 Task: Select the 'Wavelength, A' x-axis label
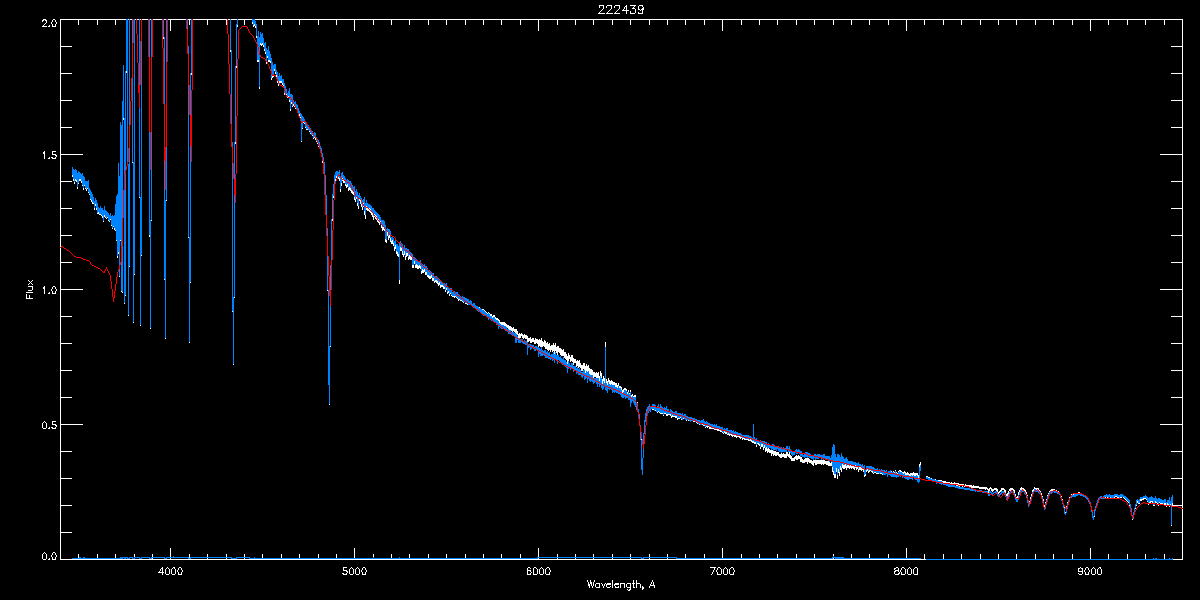pyautogui.click(x=621, y=584)
